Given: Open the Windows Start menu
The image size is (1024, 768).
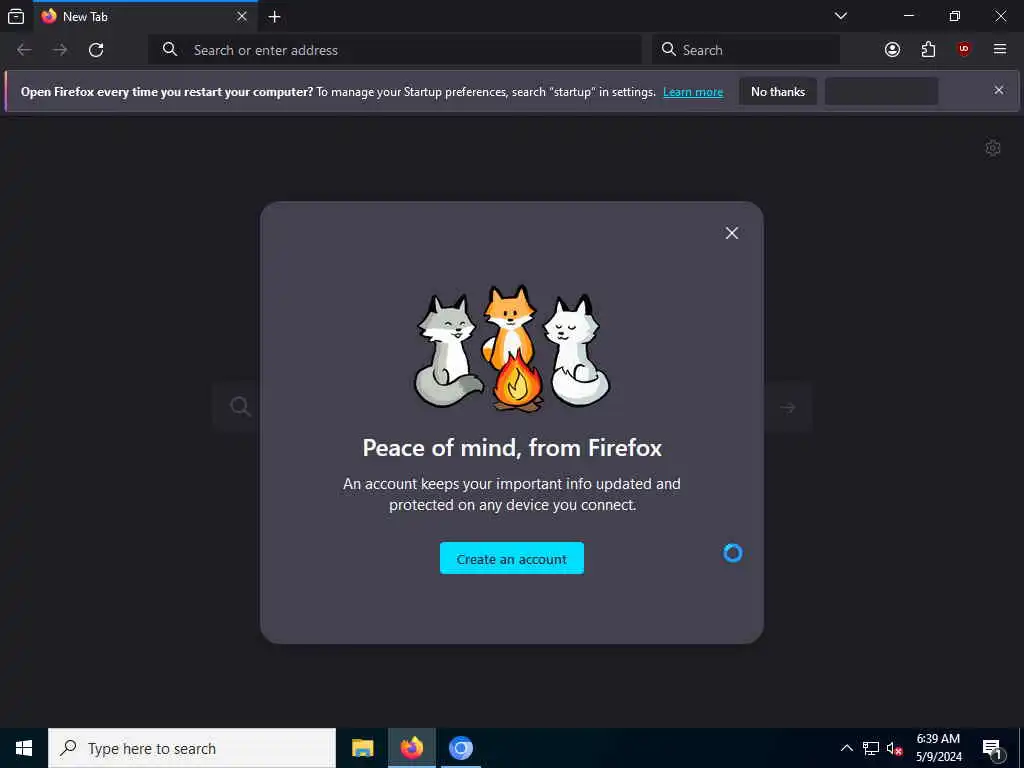Looking at the screenshot, I should tap(24, 748).
